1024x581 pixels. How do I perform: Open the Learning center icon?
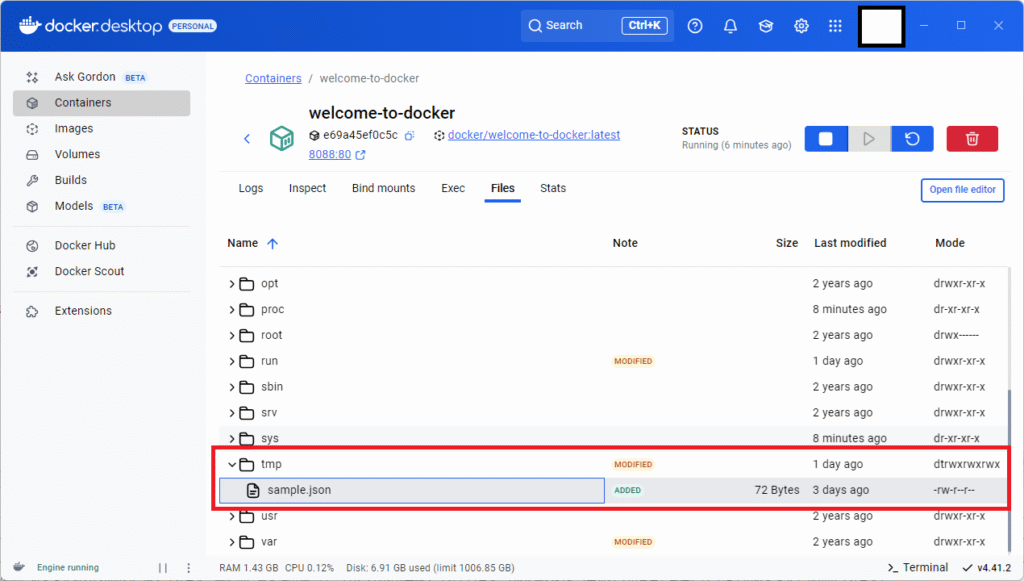pos(765,26)
